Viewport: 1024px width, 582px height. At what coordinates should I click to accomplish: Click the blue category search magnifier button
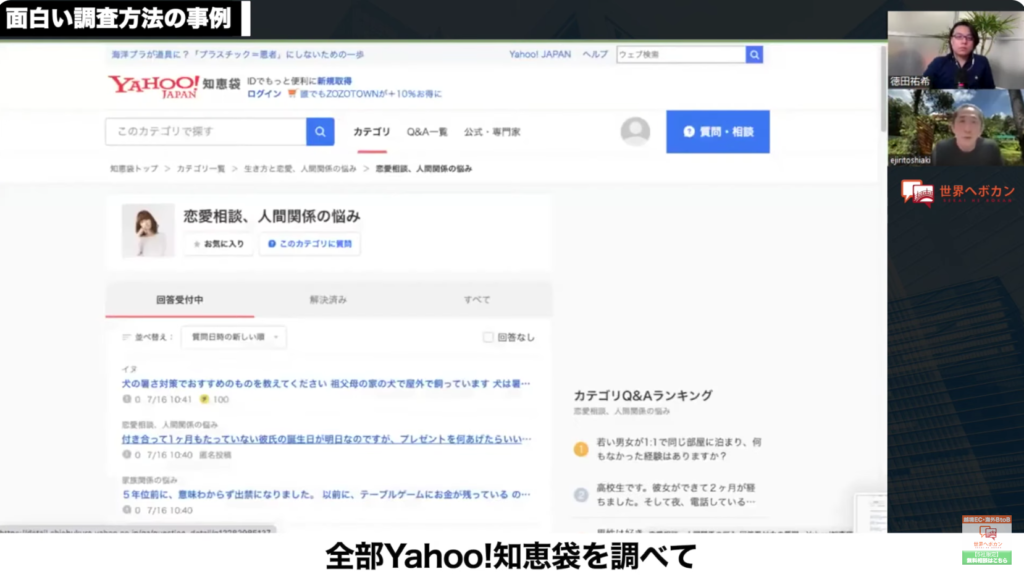(x=320, y=132)
